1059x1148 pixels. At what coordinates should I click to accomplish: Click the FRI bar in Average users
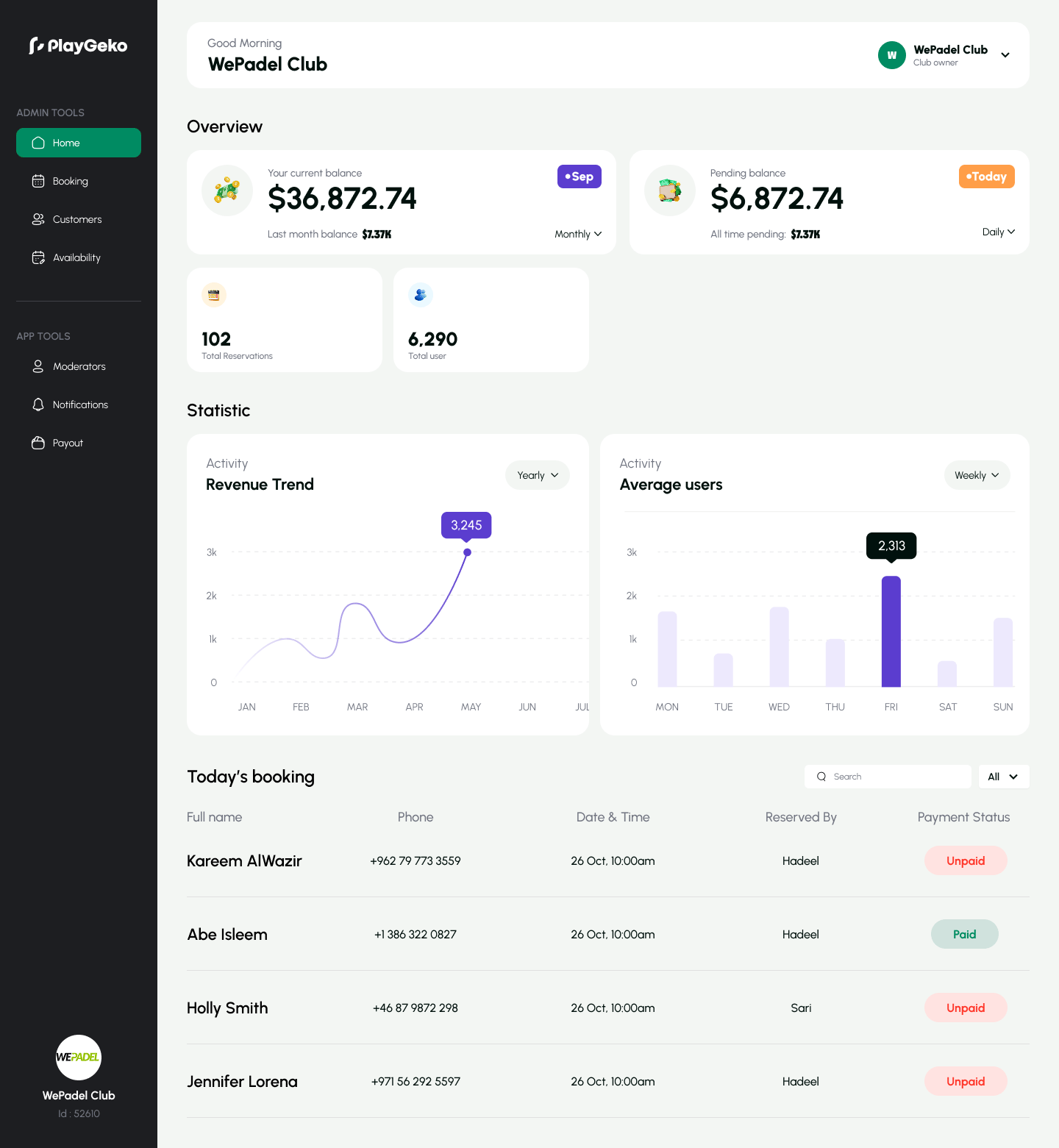[891, 631]
